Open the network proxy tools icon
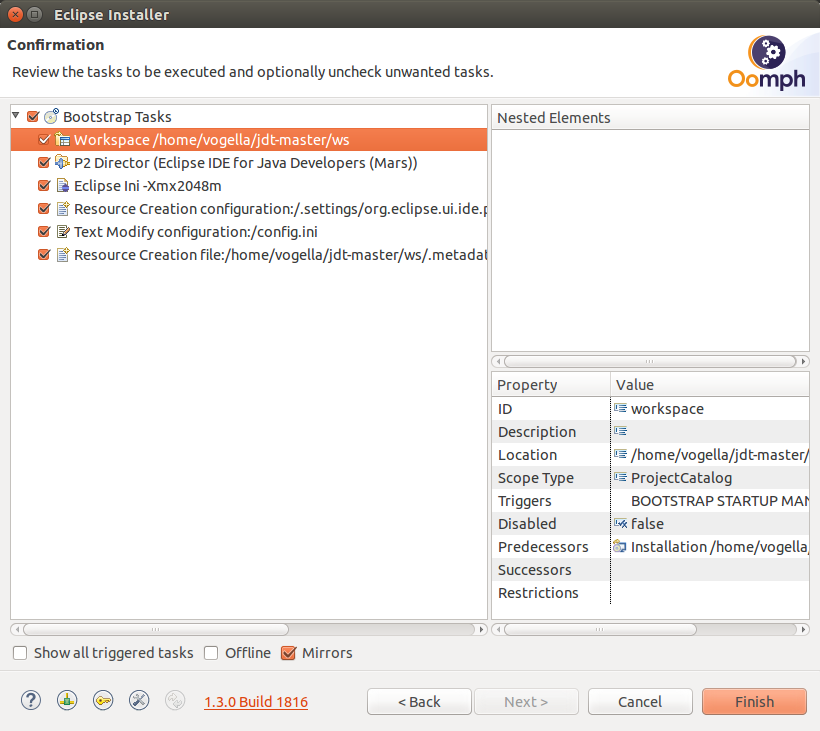 139,701
